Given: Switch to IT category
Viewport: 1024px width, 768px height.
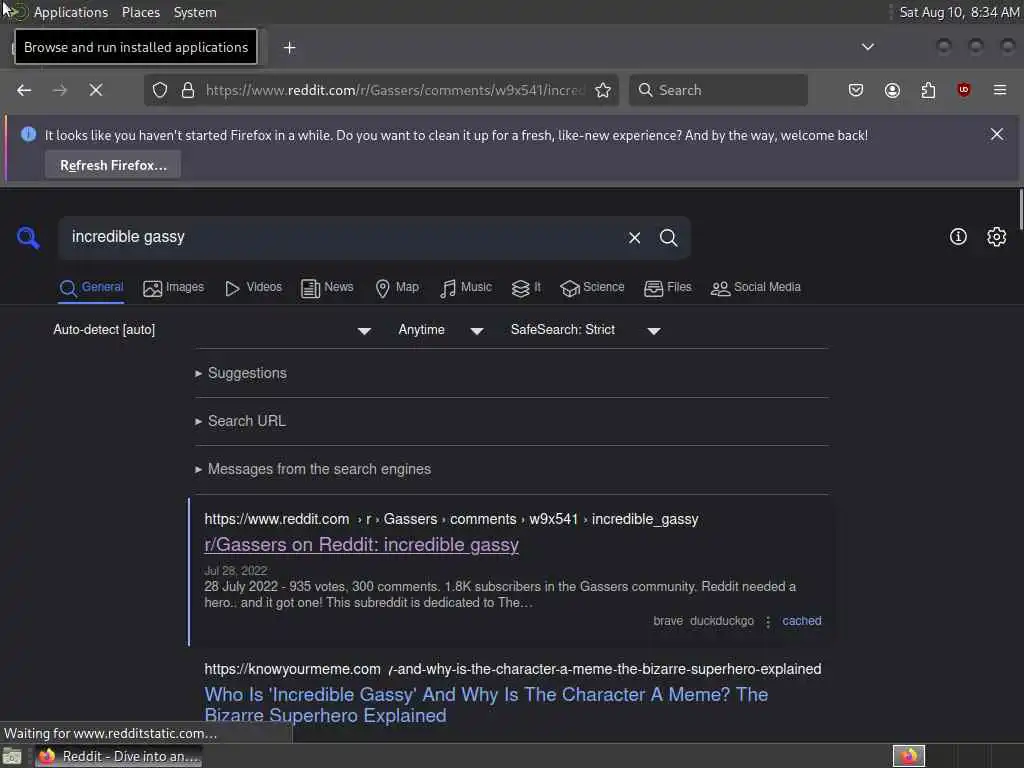Looking at the screenshot, I should [526, 287].
